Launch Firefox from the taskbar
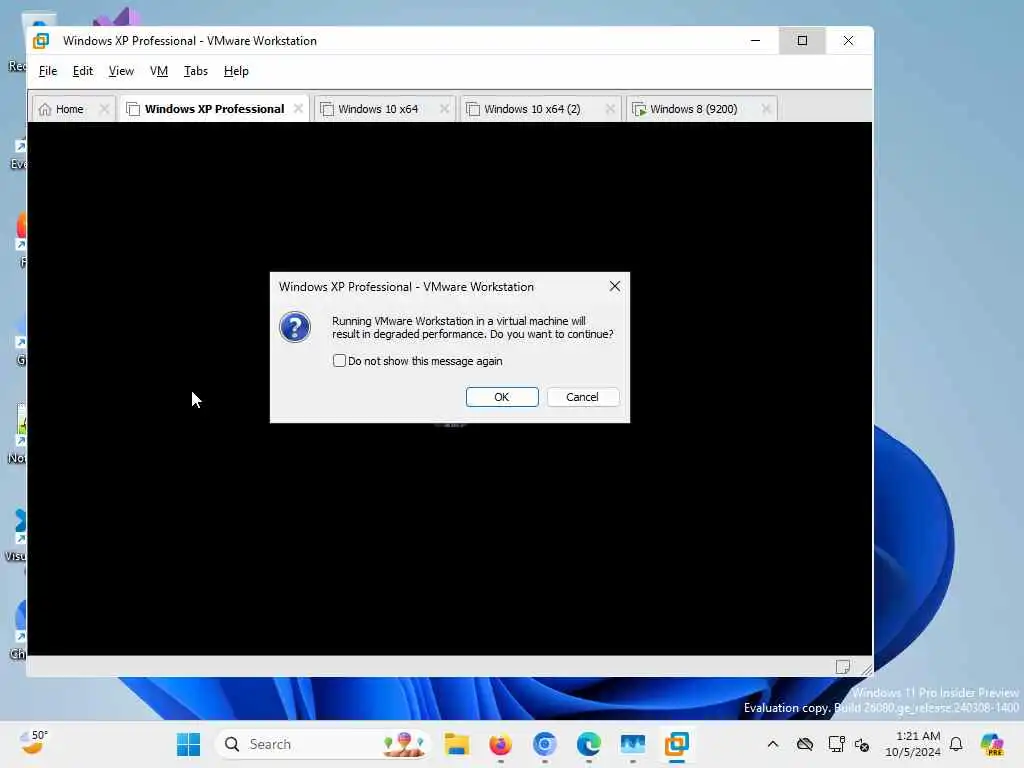Image resolution: width=1024 pixels, height=768 pixels. point(501,744)
